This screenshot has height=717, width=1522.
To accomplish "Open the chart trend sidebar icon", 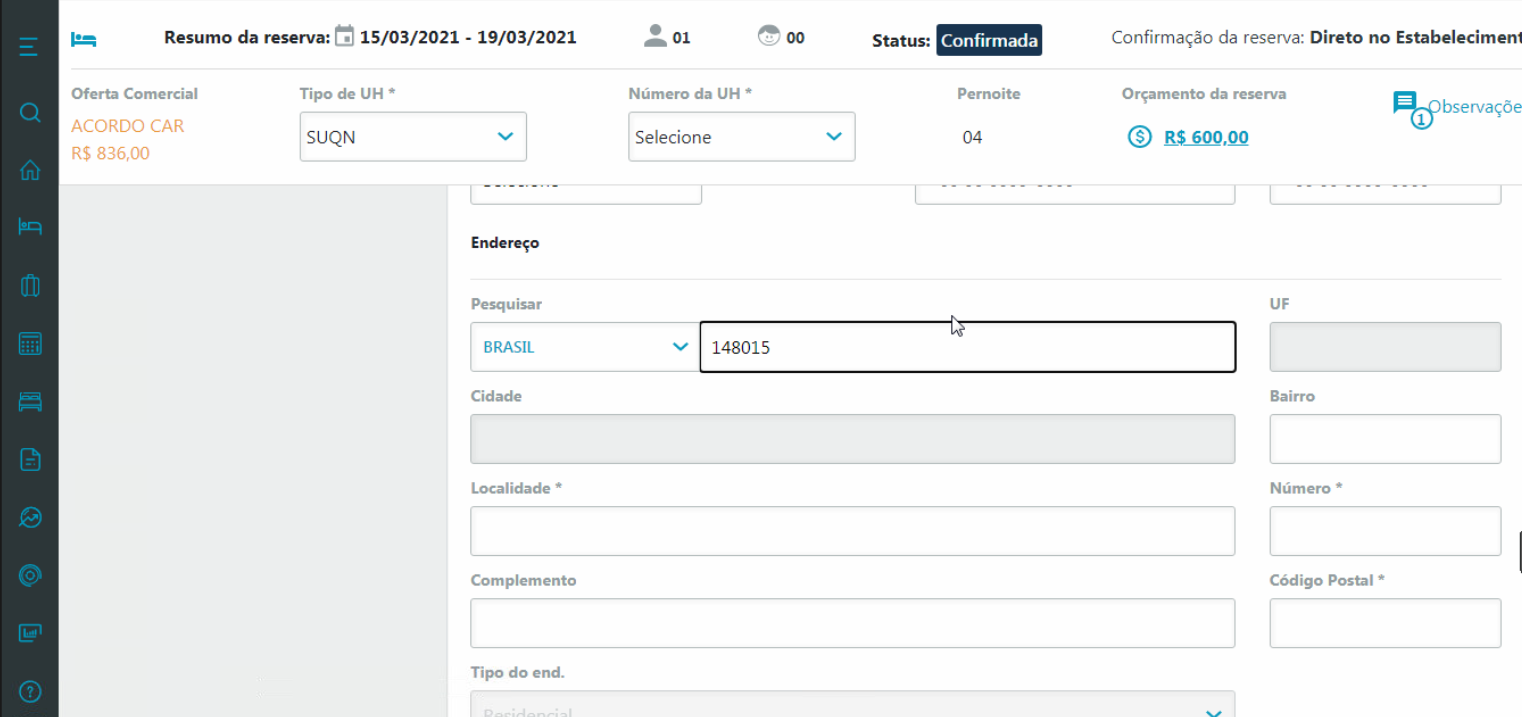I will pos(30,517).
